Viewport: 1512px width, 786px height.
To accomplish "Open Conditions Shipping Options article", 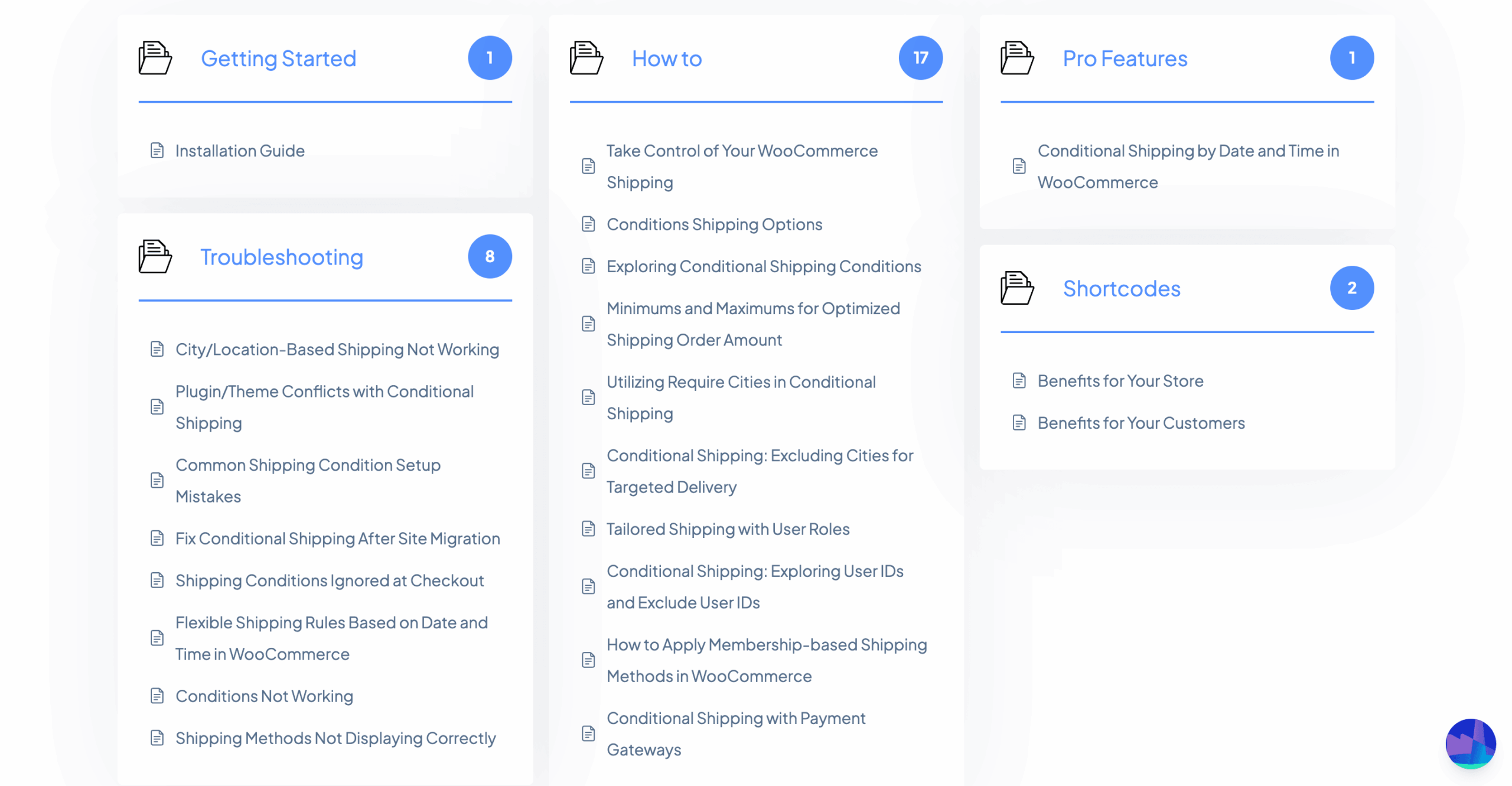I will [714, 224].
